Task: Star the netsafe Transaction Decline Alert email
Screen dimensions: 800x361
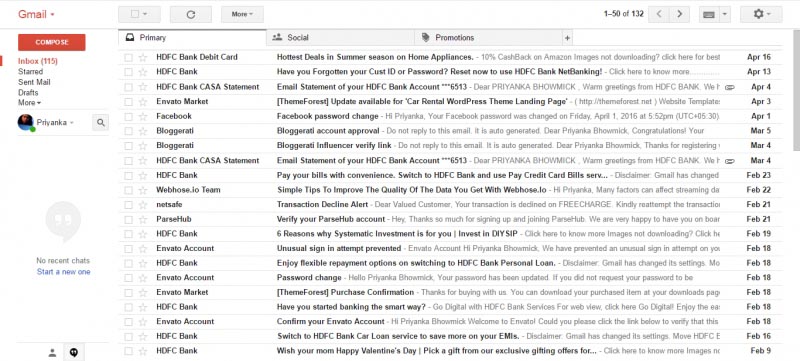Action: [x=143, y=204]
